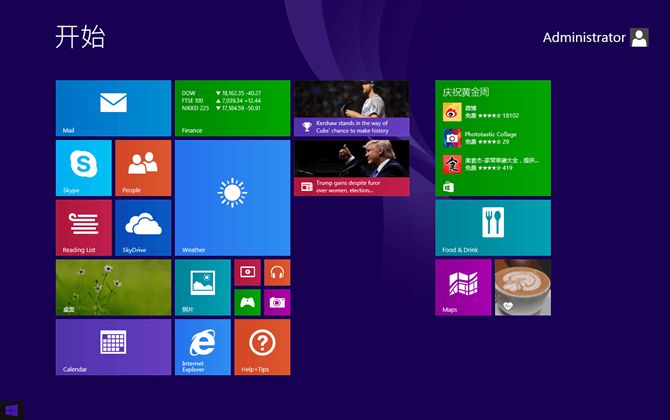The height and width of the screenshot is (420, 670).
Task: Open the Food & Drink tile
Action: tap(492, 227)
